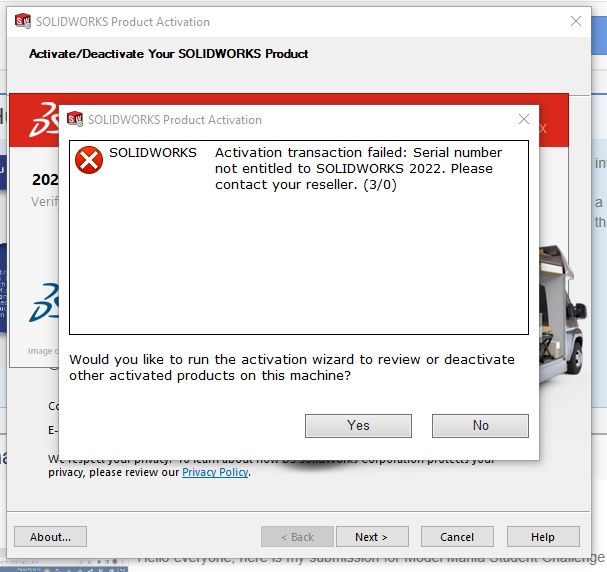Click the camper van image in background

coord(563,313)
